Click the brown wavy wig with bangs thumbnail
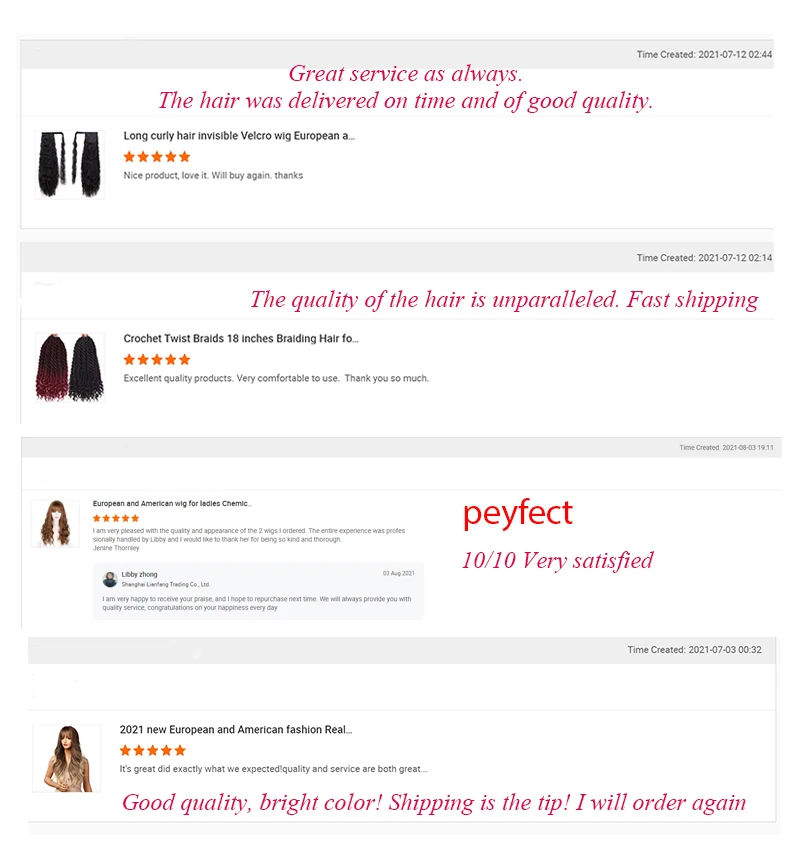The height and width of the screenshot is (856, 800). pos(56,524)
